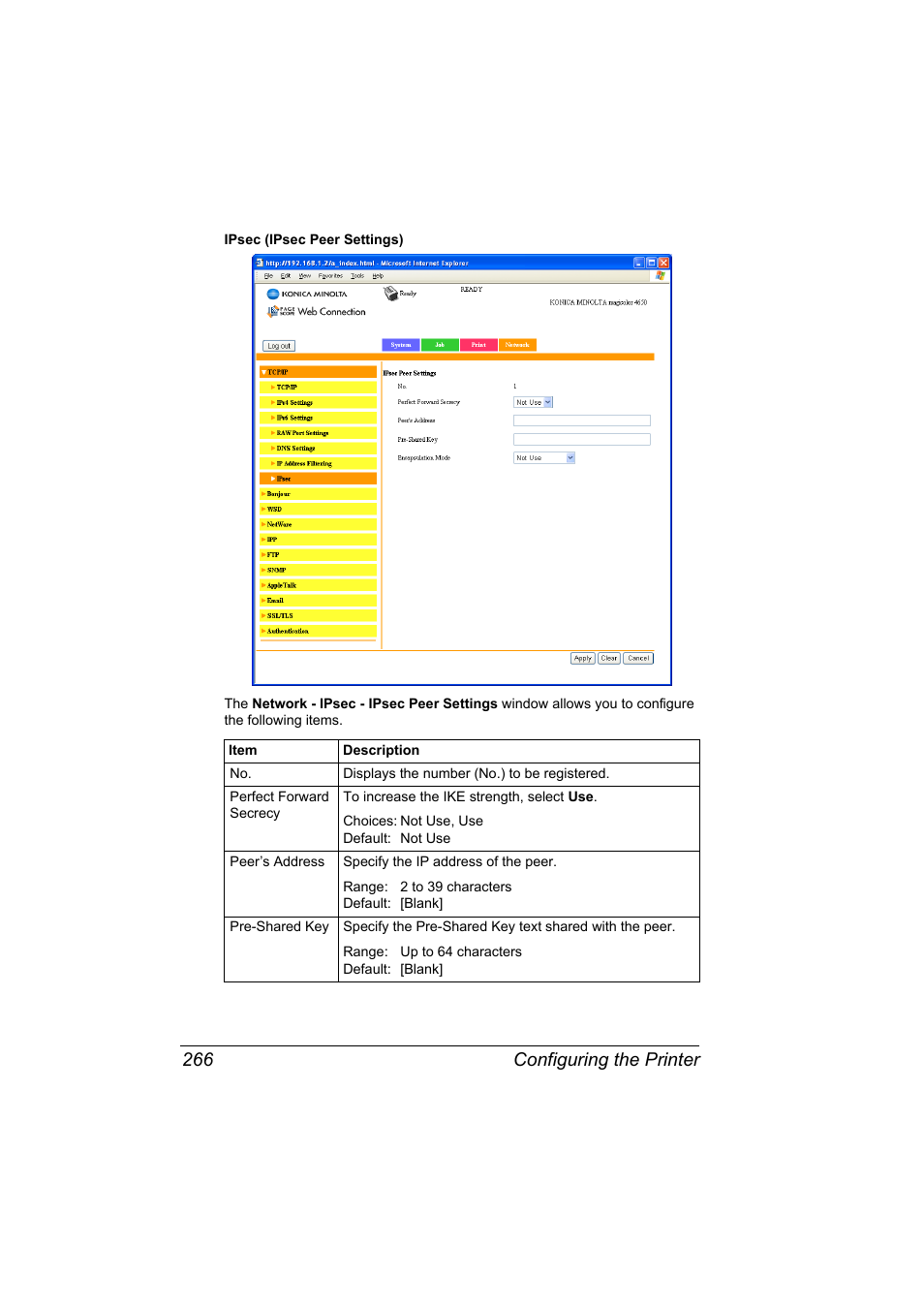924x1308 pixels.
Task: Click the PageScope Web Connection logo
Action: [x=317, y=311]
